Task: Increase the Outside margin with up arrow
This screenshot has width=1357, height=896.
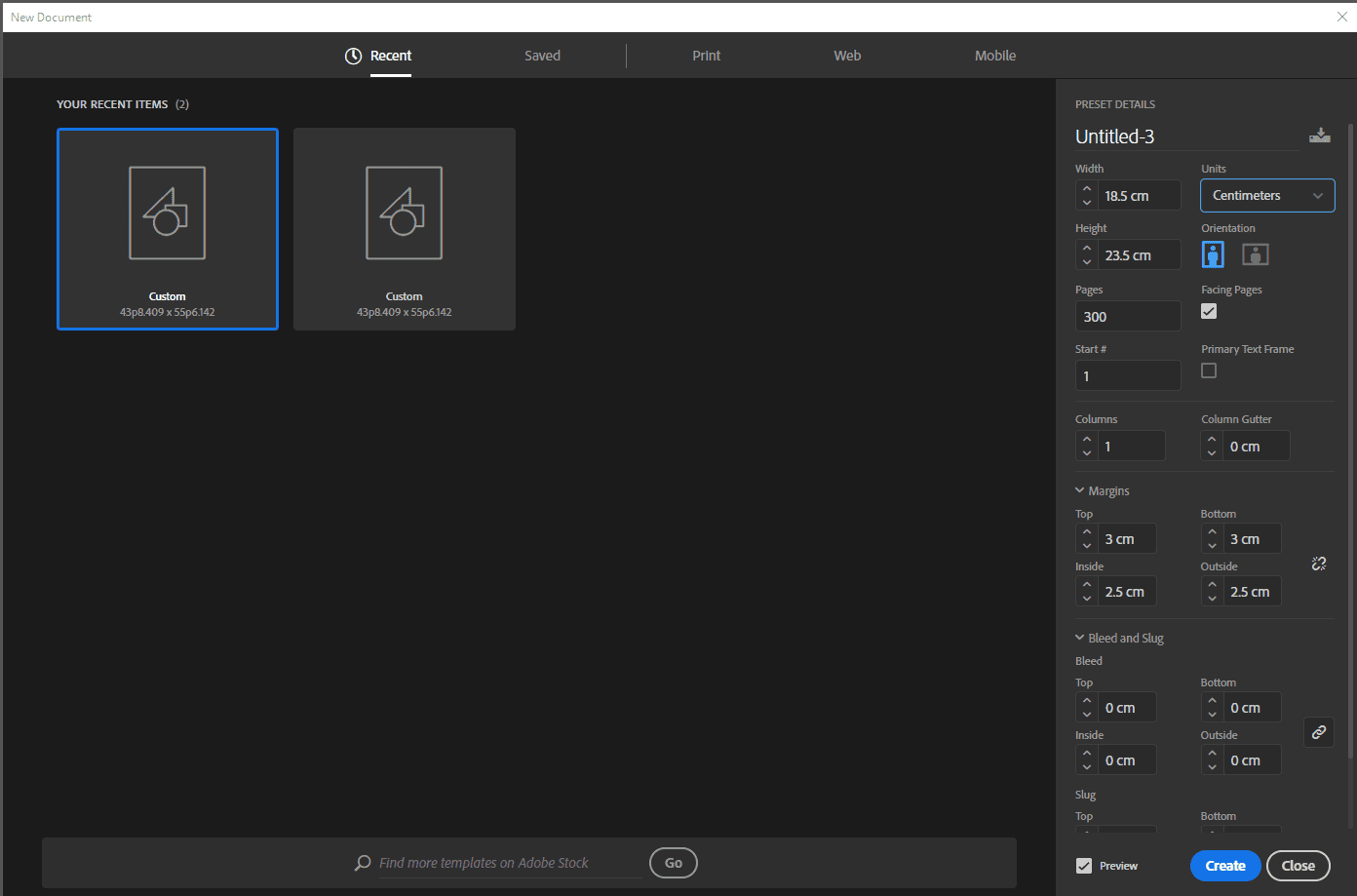Action: 1212,585
